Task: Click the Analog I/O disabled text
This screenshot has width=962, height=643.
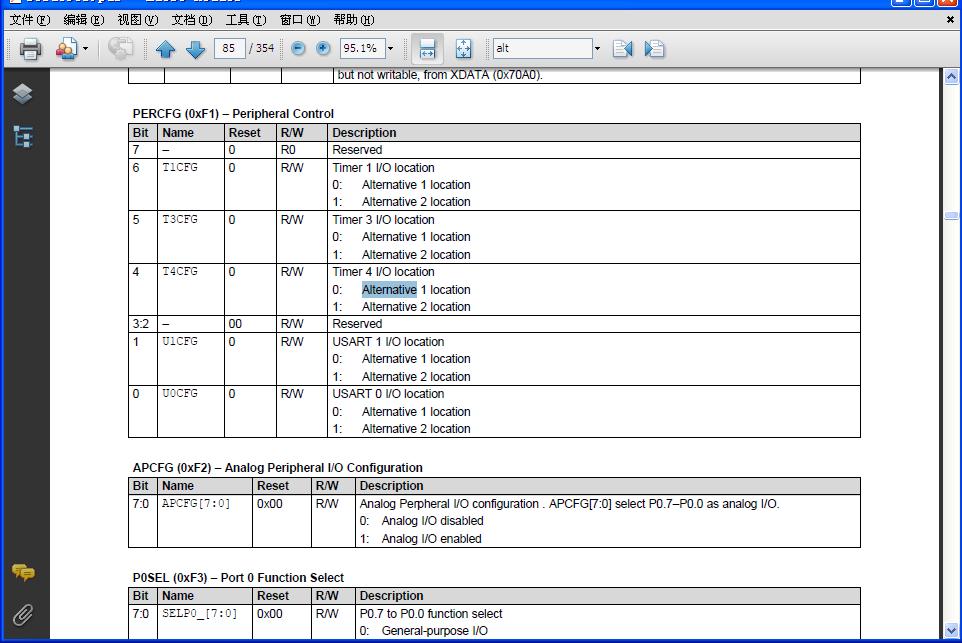Action: (x=433, y=520)
